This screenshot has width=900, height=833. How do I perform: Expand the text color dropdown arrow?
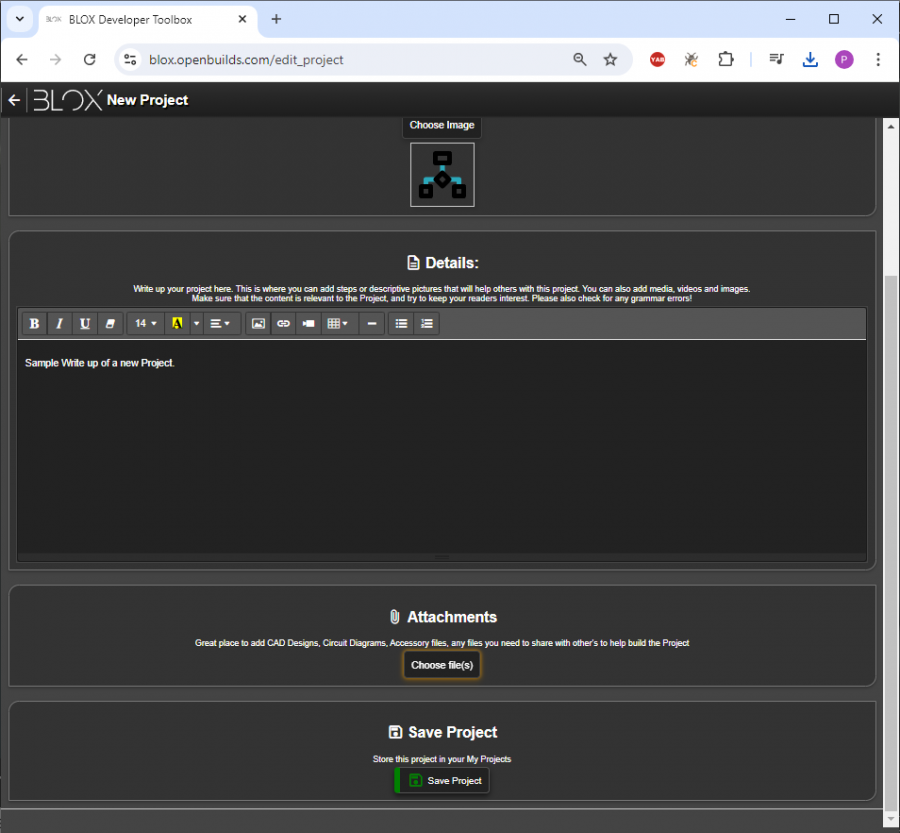pos(196,324)
